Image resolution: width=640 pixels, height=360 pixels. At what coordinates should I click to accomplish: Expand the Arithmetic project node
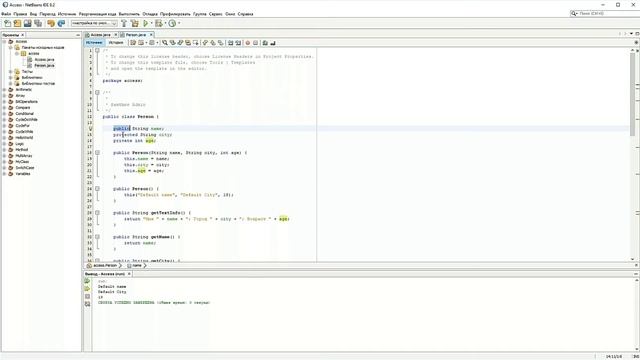pyautogui.click(x=4, y=89)
